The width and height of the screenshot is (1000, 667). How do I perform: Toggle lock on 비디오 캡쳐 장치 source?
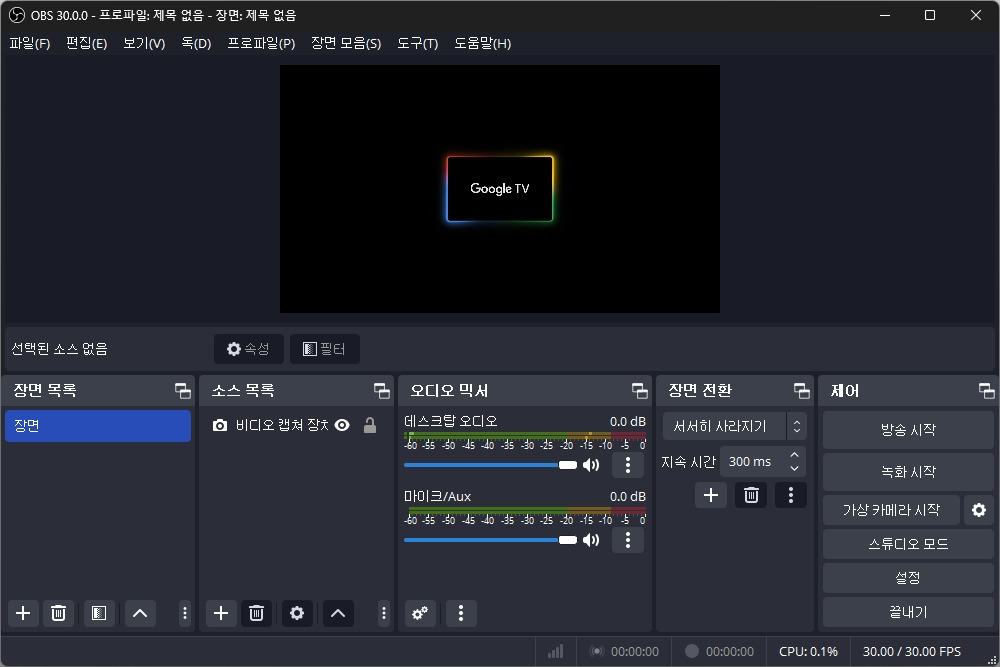click(x=370, y=425)
